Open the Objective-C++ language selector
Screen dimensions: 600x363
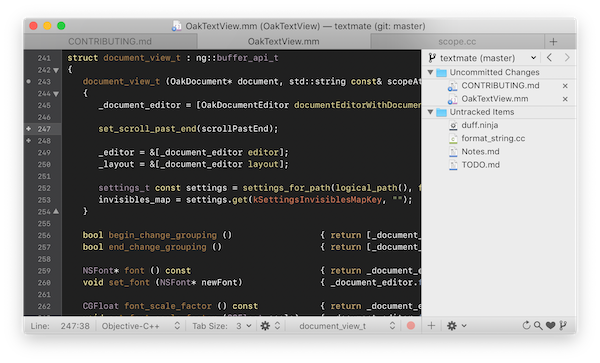pos(141,326)
